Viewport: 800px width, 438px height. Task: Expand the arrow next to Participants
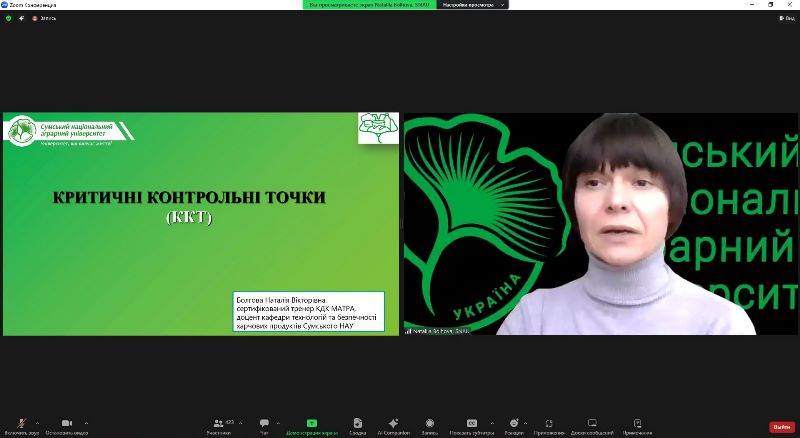pos(240,422)
